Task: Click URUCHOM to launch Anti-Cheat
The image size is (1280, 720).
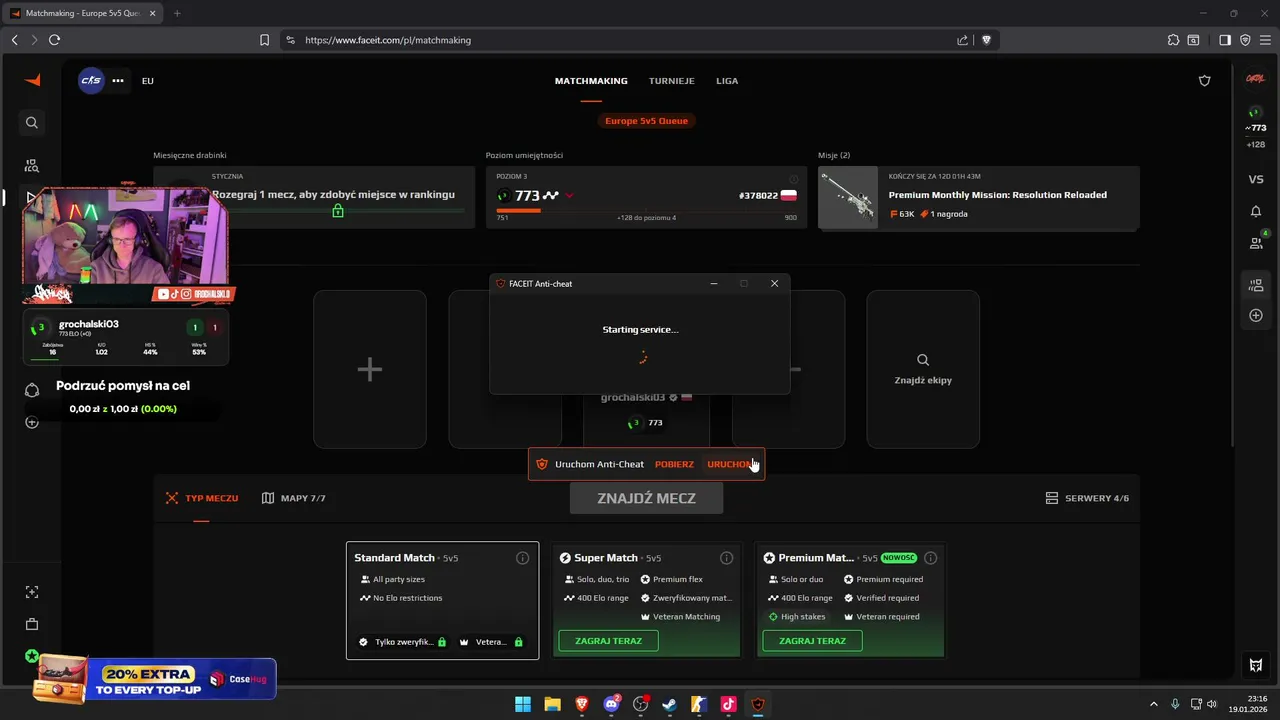Action: coord(730,464)
